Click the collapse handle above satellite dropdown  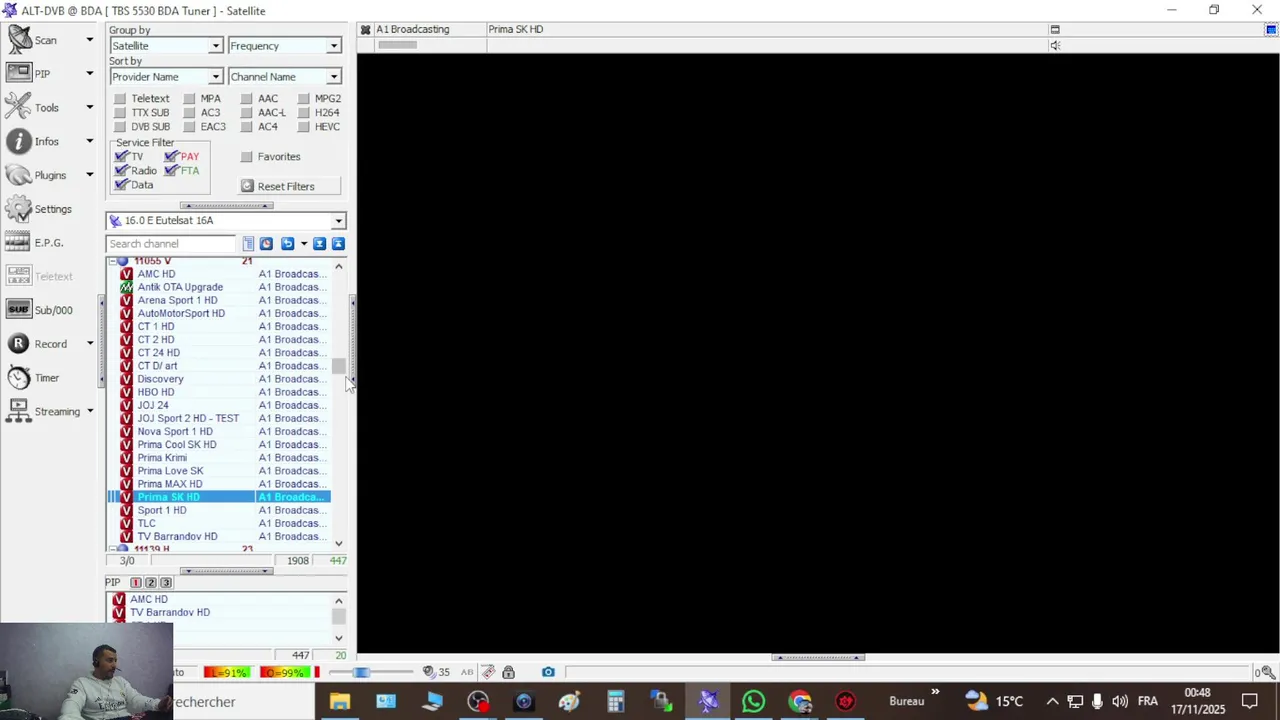(x=226, y=206)
